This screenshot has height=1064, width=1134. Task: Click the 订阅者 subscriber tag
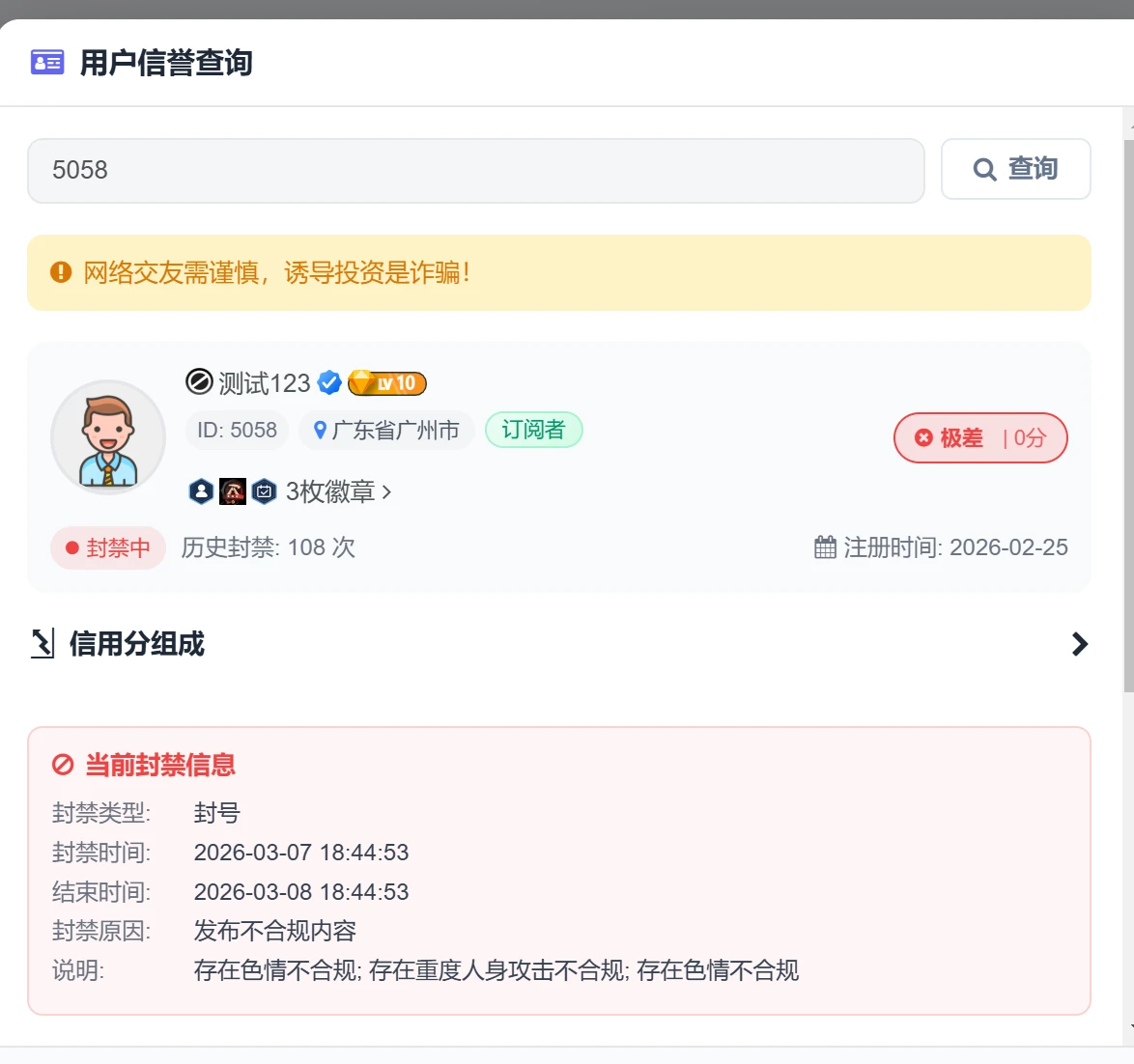click(x=534, y=430)
